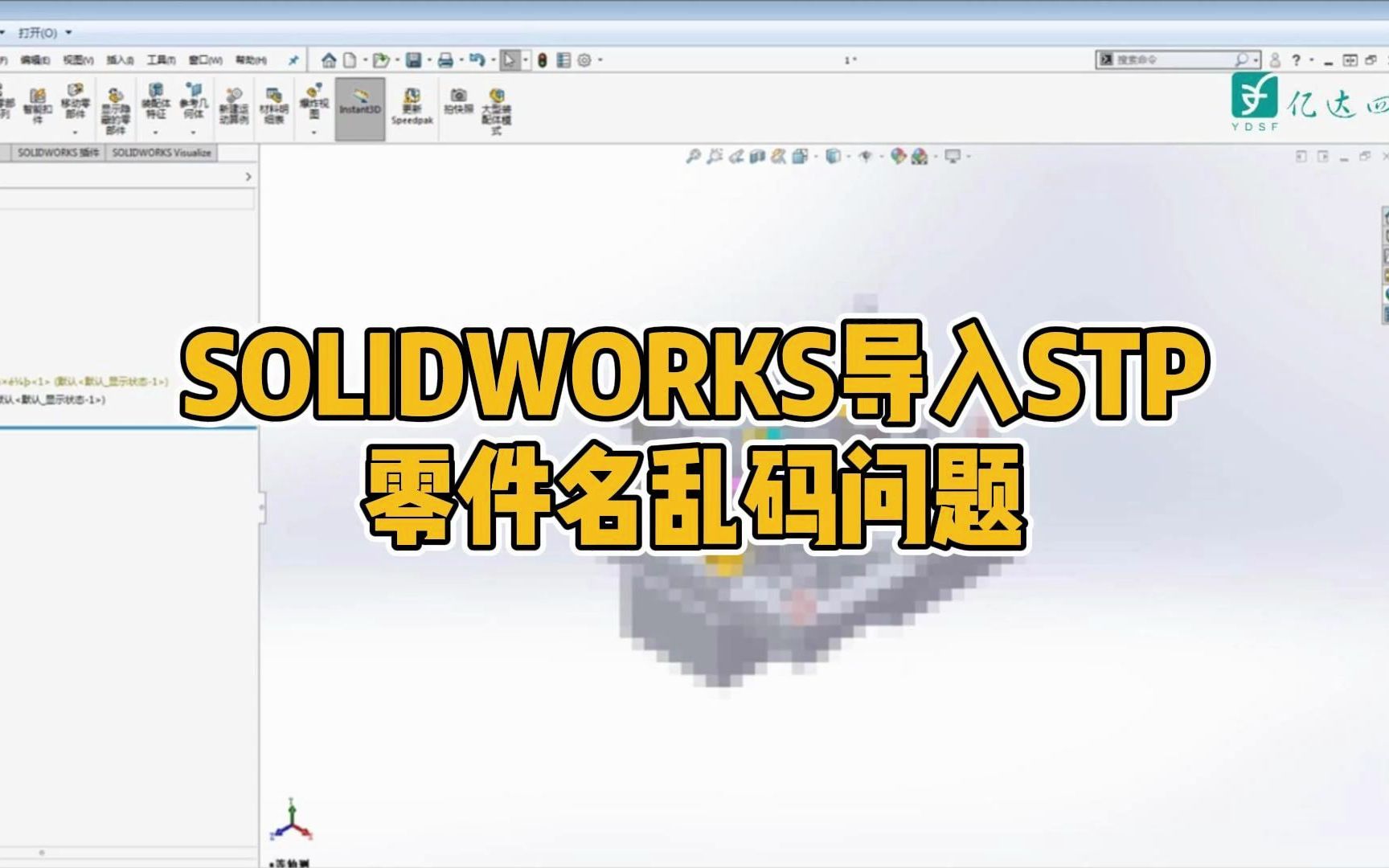1389x868 pixels.
Task: Select tree item ending 默认_显示状态-1 with <1>
Action: click(84, 382)
